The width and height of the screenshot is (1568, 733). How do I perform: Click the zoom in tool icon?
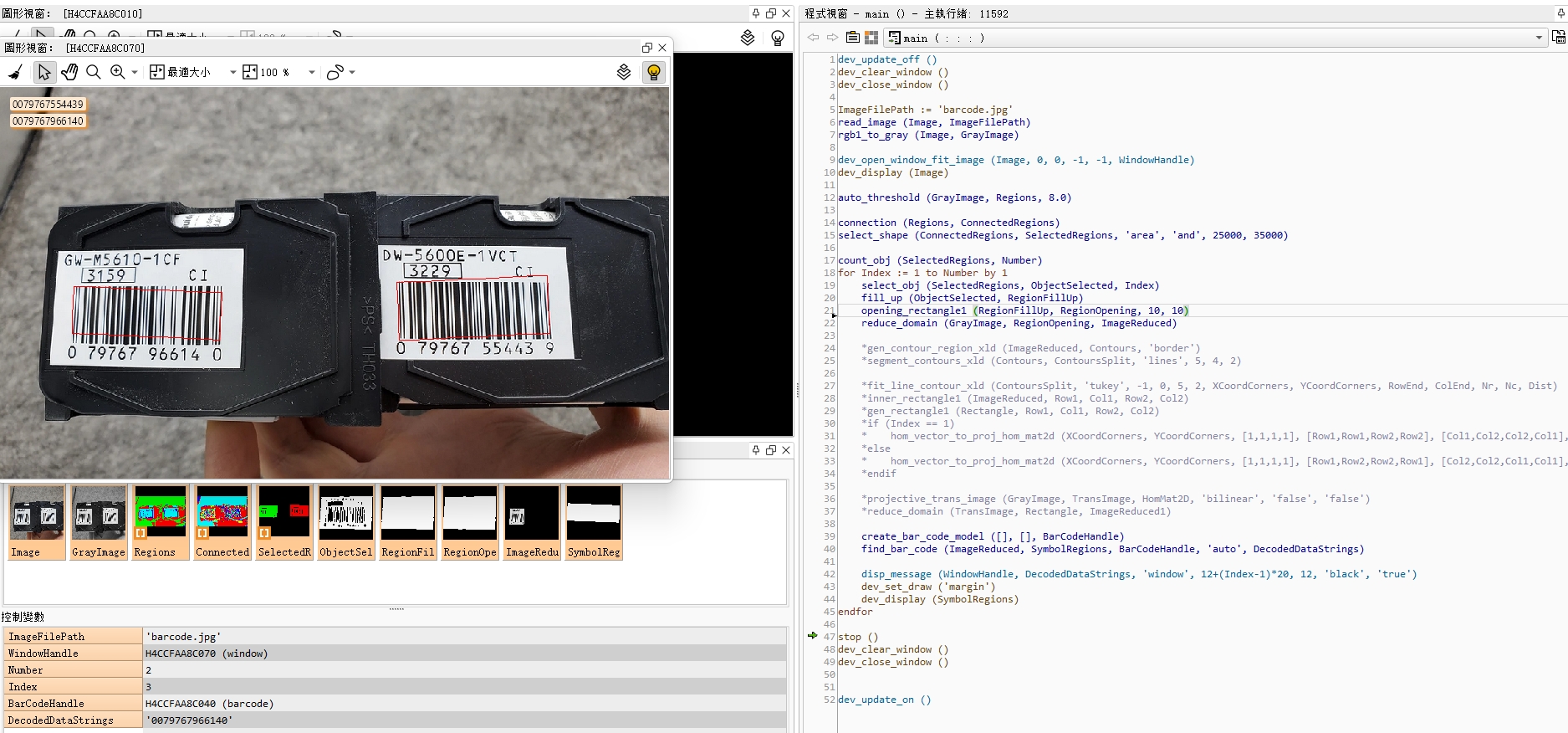point(118,73)
